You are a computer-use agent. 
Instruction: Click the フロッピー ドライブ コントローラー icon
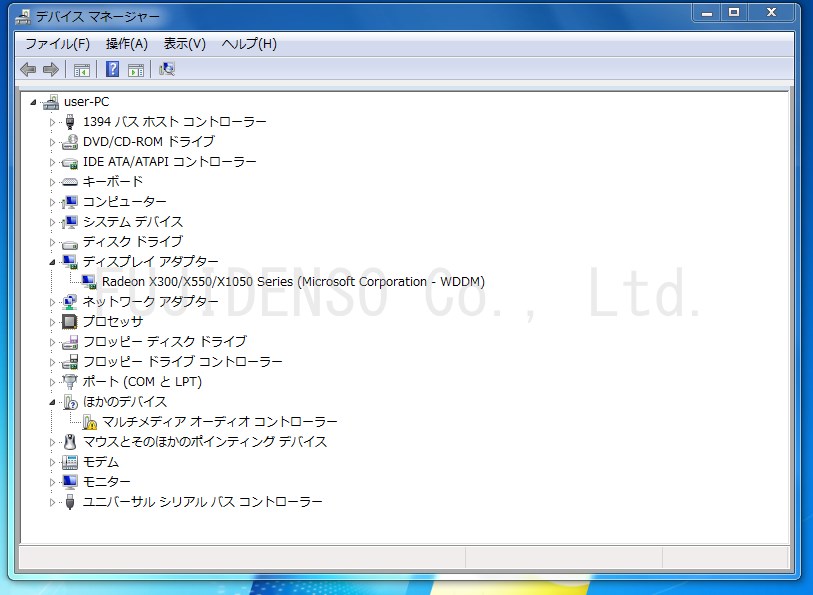(69, 362)
